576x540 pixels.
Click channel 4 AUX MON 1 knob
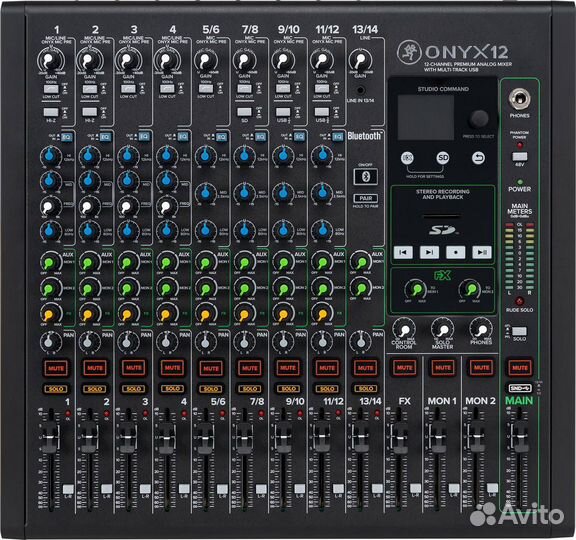point(167,262)
